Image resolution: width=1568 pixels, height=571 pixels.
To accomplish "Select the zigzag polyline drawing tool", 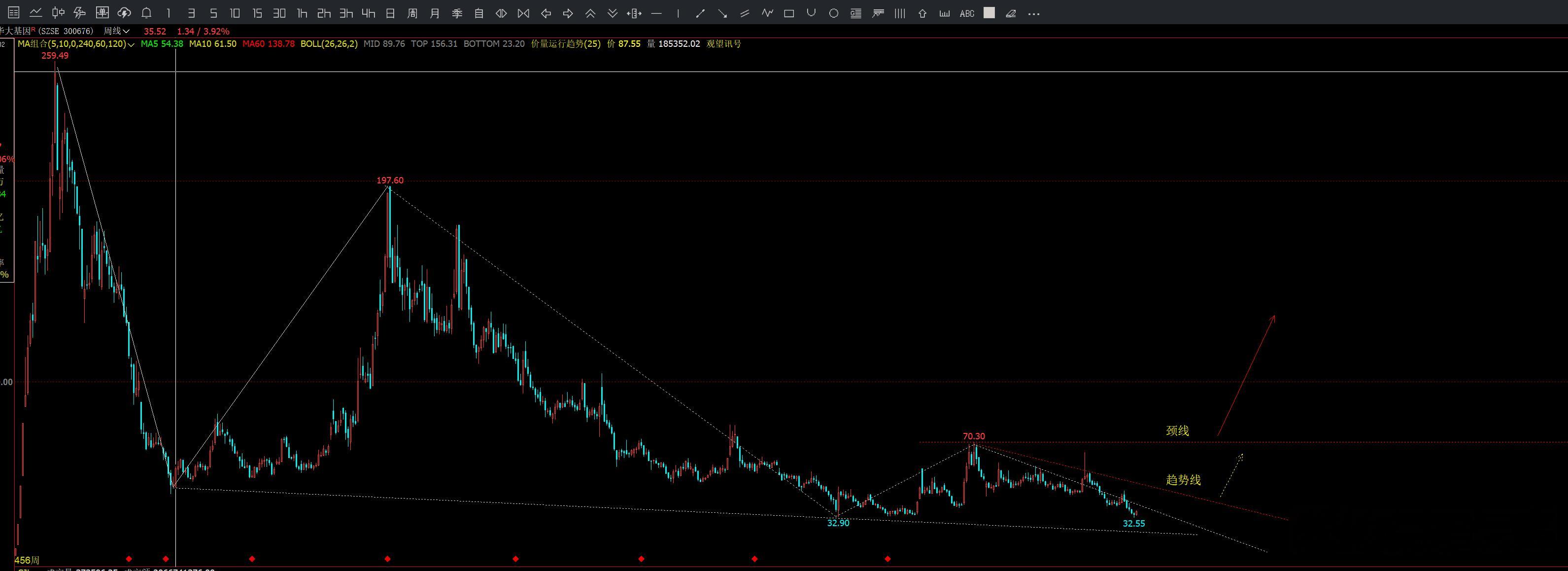I will point(767,13).
